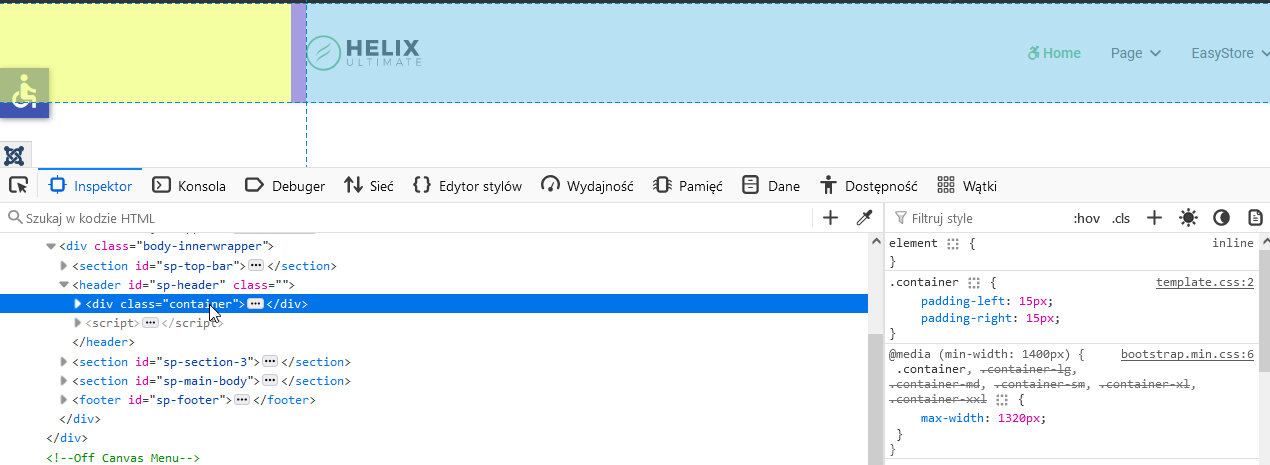Open the Home menu link

tap(1054, 53)
